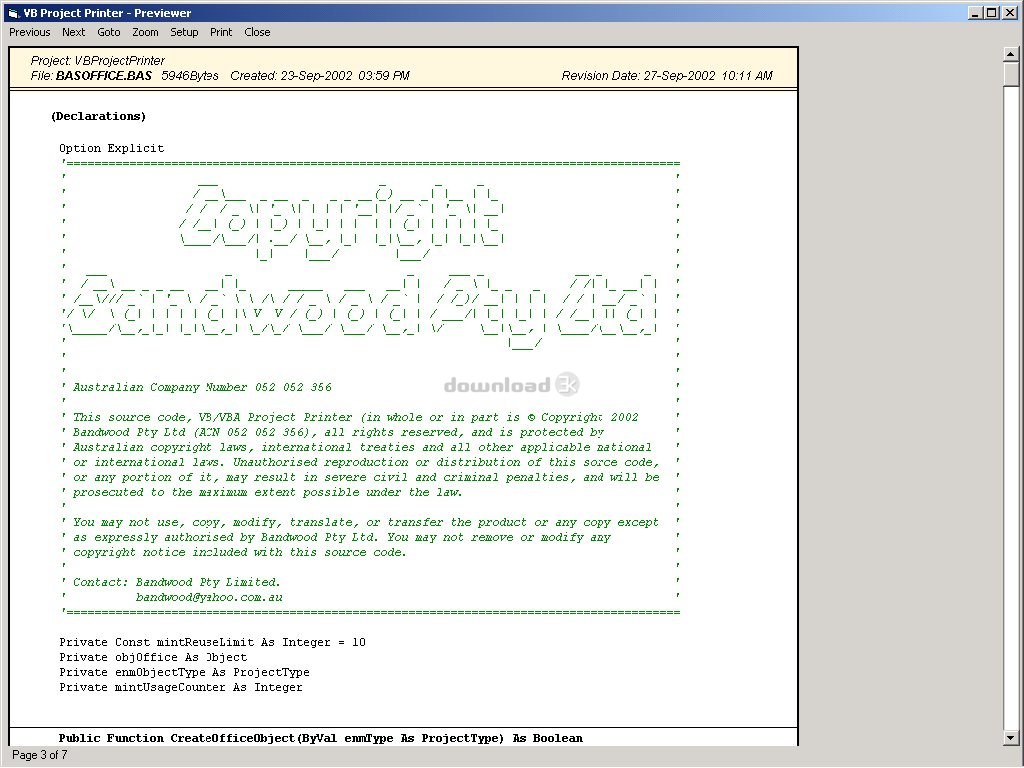Maximize the Previewer window

[x=991, y=12]
